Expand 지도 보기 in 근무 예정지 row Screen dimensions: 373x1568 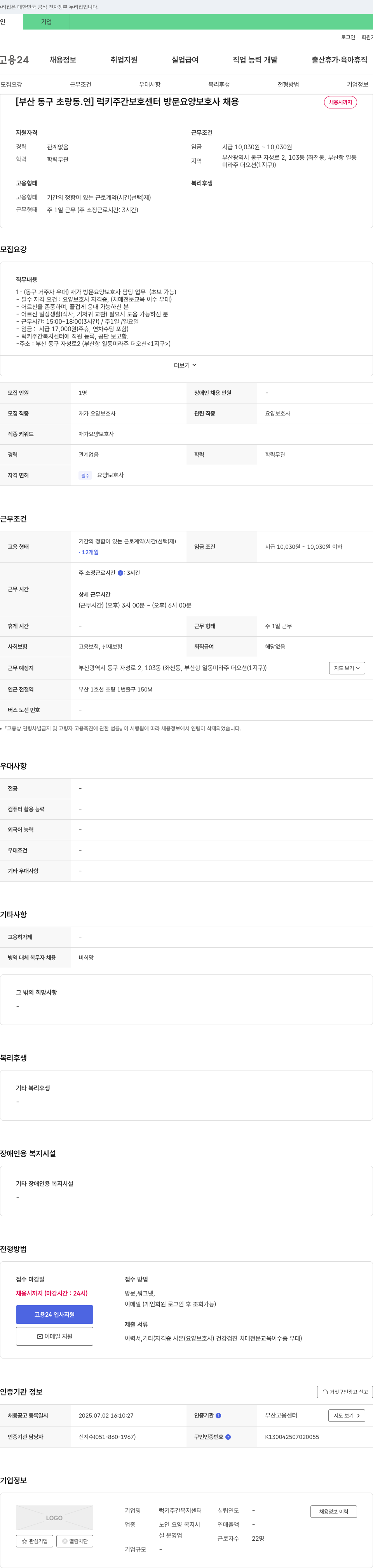(347, 668)
